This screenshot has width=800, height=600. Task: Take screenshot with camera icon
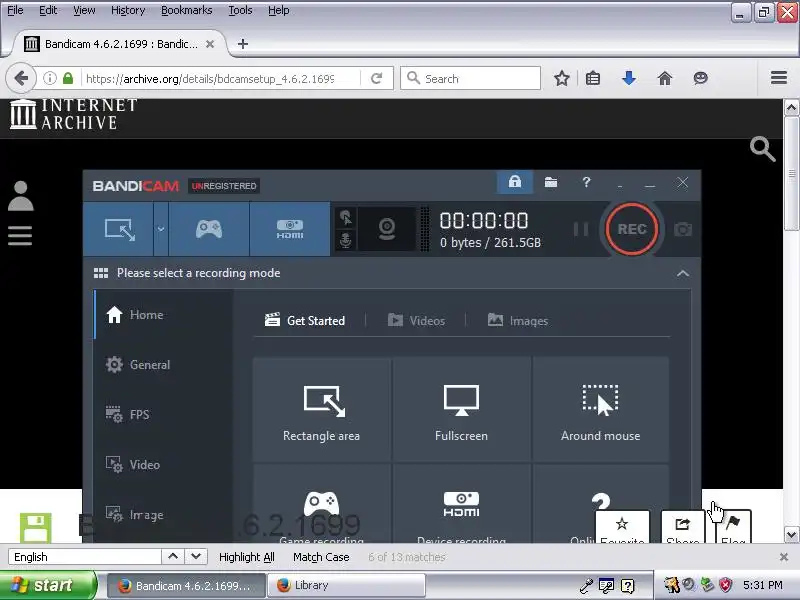point(683,229)
